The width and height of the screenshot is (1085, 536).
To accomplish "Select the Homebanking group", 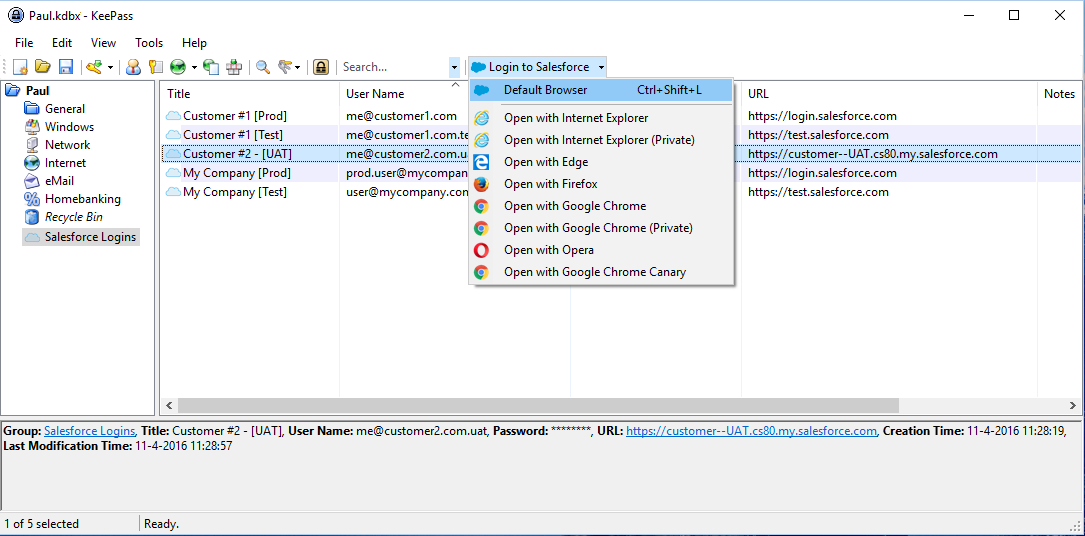I will coord(83,198).
